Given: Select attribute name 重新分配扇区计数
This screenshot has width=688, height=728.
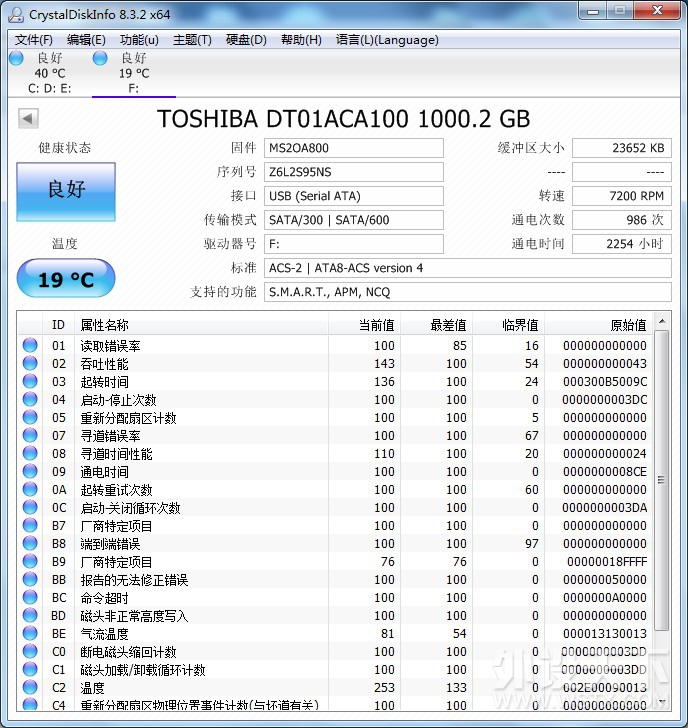Looking at the screenshot, I should click(129, 418).
